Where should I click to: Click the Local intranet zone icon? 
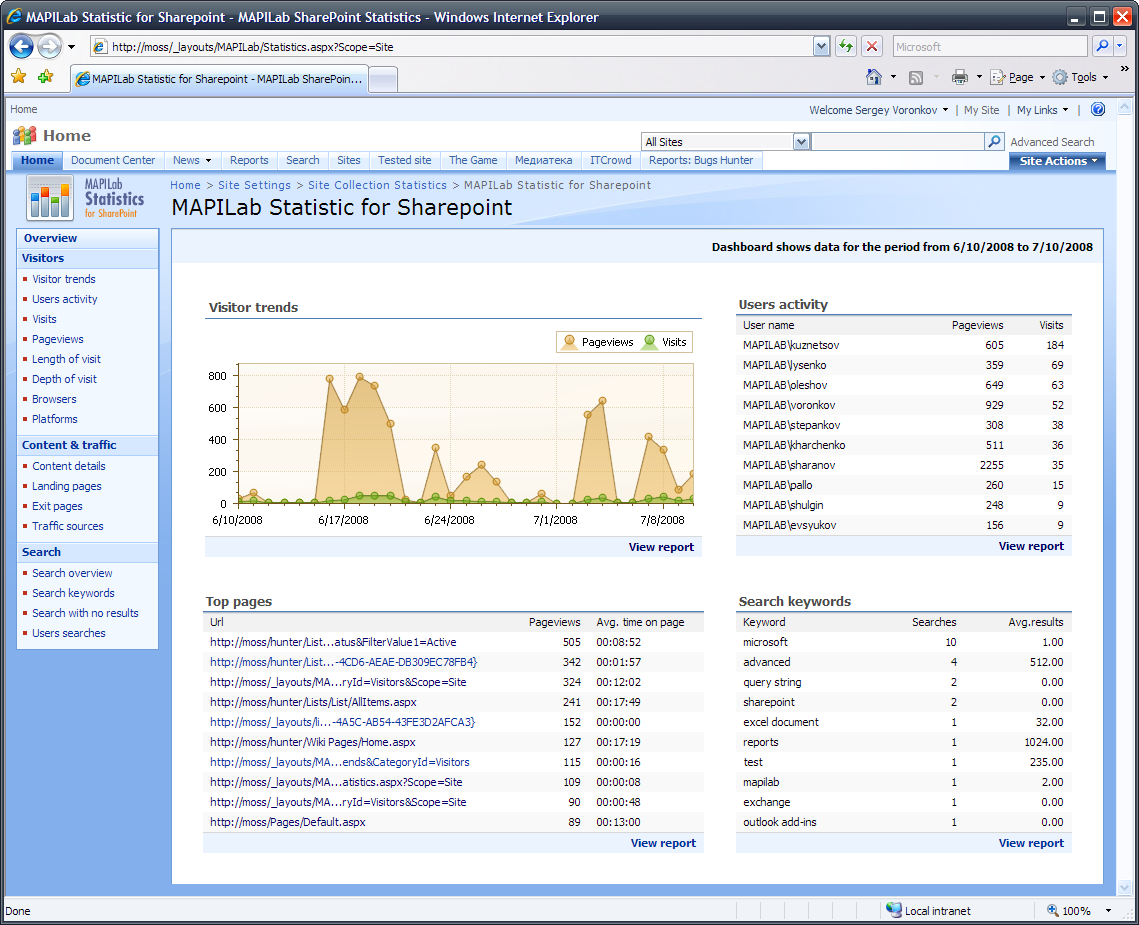tap(893, 910)
